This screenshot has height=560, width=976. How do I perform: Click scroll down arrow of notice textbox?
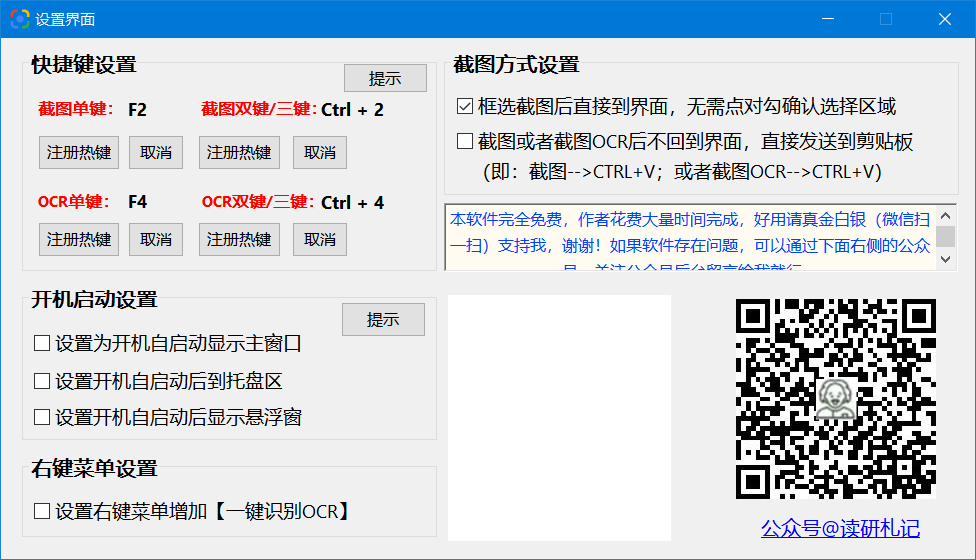(x=946, y=259)
